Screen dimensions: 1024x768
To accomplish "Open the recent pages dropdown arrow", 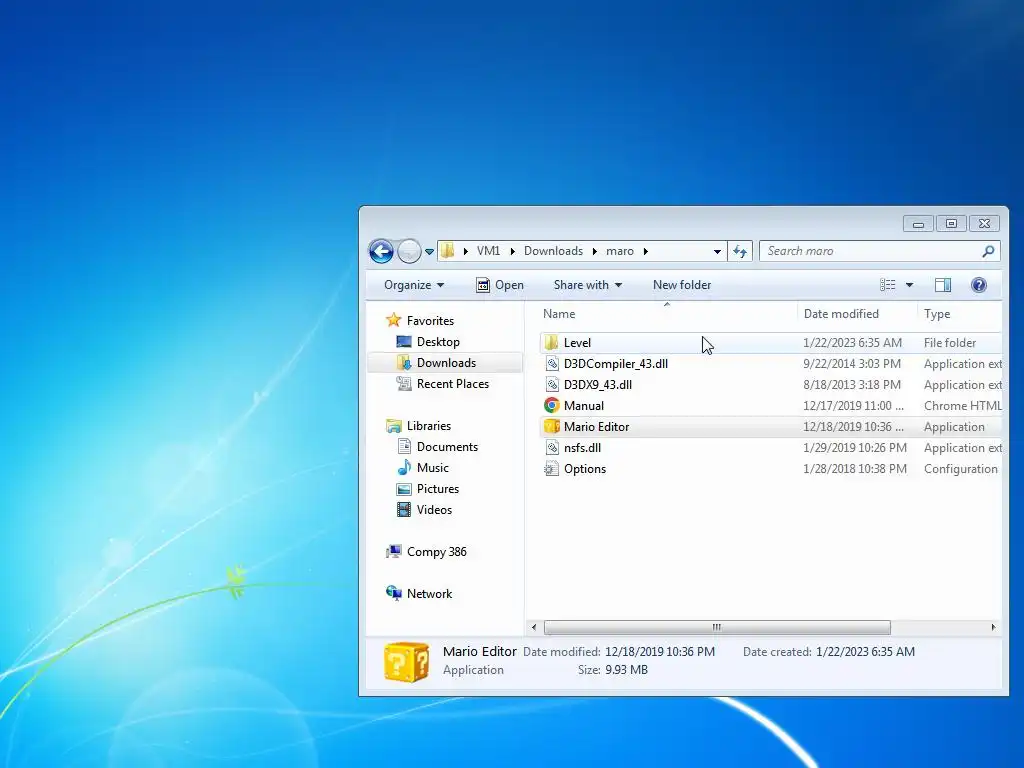I will tap(429, 251).
